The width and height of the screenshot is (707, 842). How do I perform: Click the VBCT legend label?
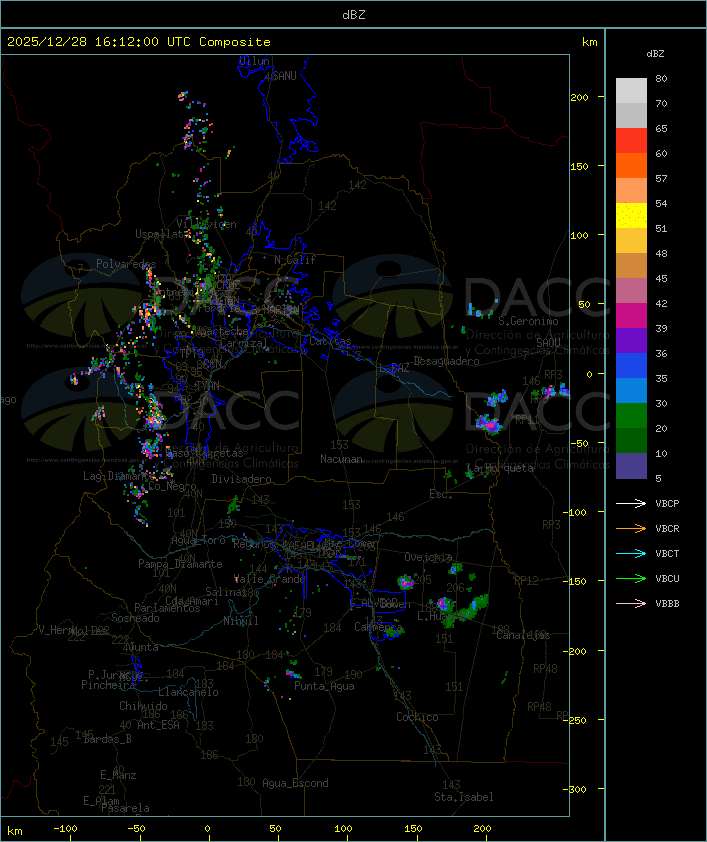coord(667,553)
